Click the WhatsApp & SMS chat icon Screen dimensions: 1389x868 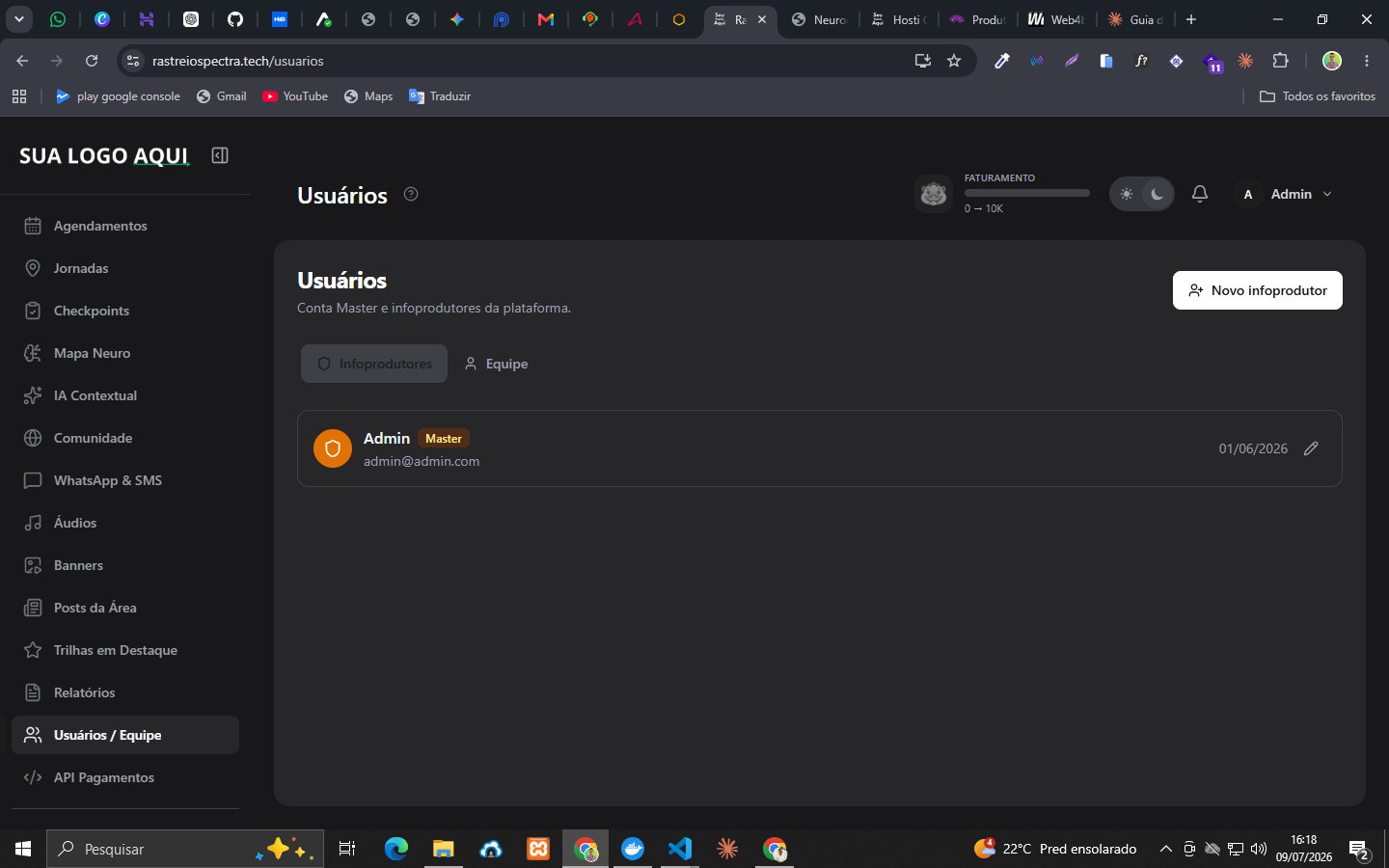tap(33, 480)
